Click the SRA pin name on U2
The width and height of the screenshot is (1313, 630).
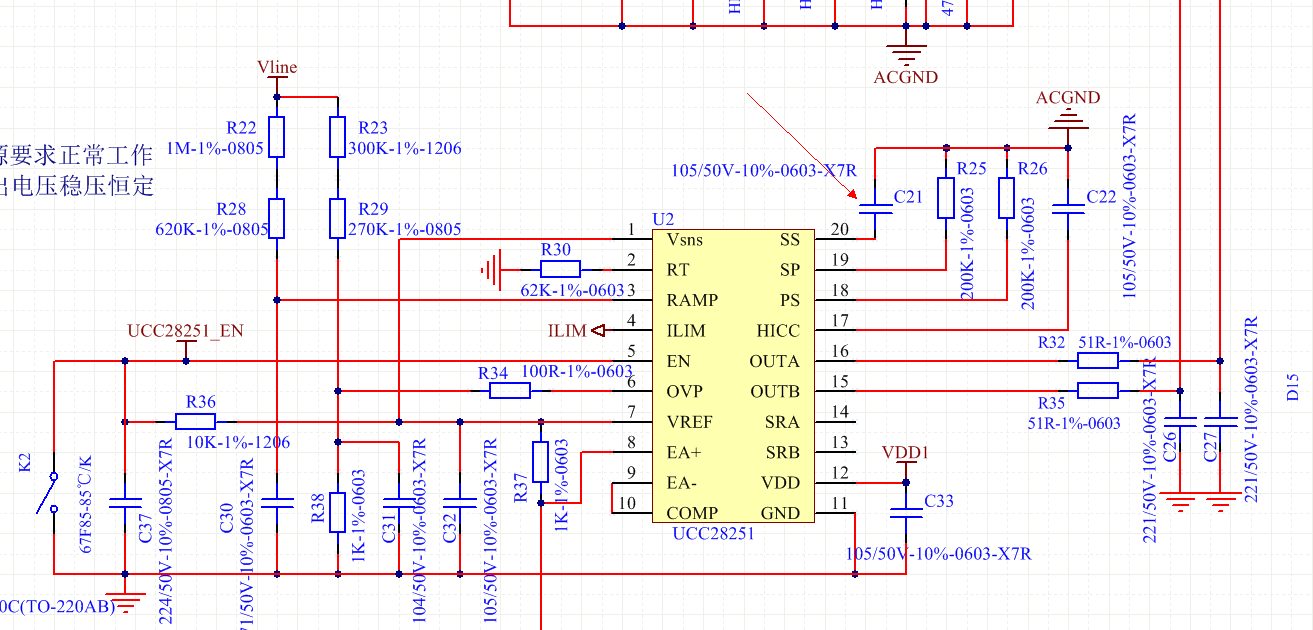(x=783, y=422)
